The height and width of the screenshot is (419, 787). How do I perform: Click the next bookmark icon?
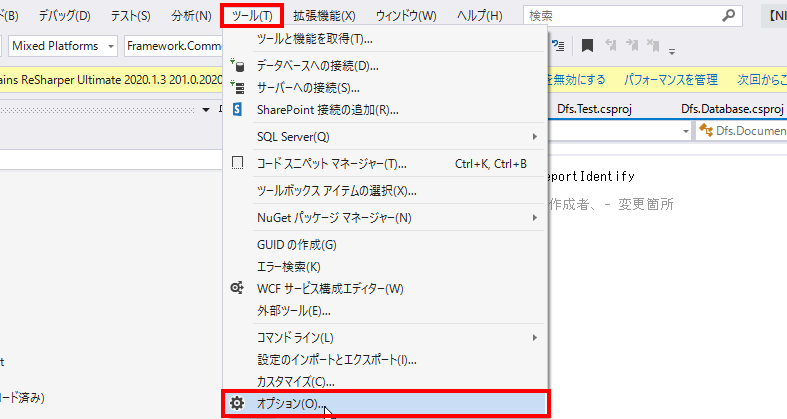632,45
